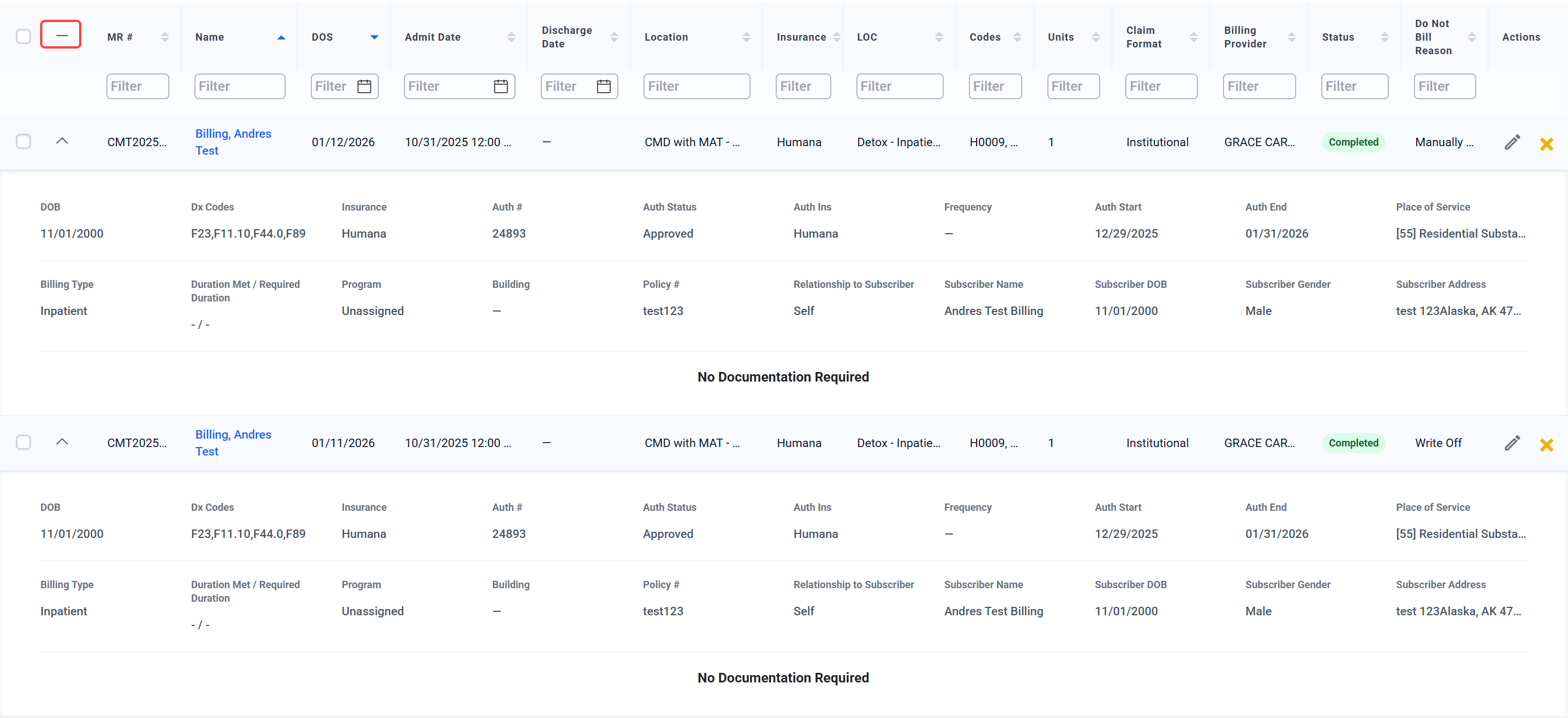
Task: Sort by the Billing Provider column header
Action: pyautogui.click(x=1245, y=37)
